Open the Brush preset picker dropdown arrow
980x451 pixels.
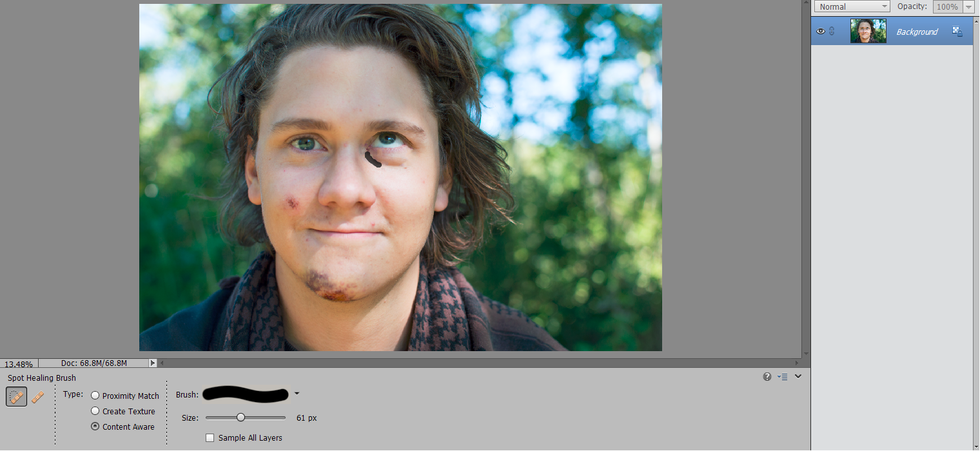tap(297, 394)
